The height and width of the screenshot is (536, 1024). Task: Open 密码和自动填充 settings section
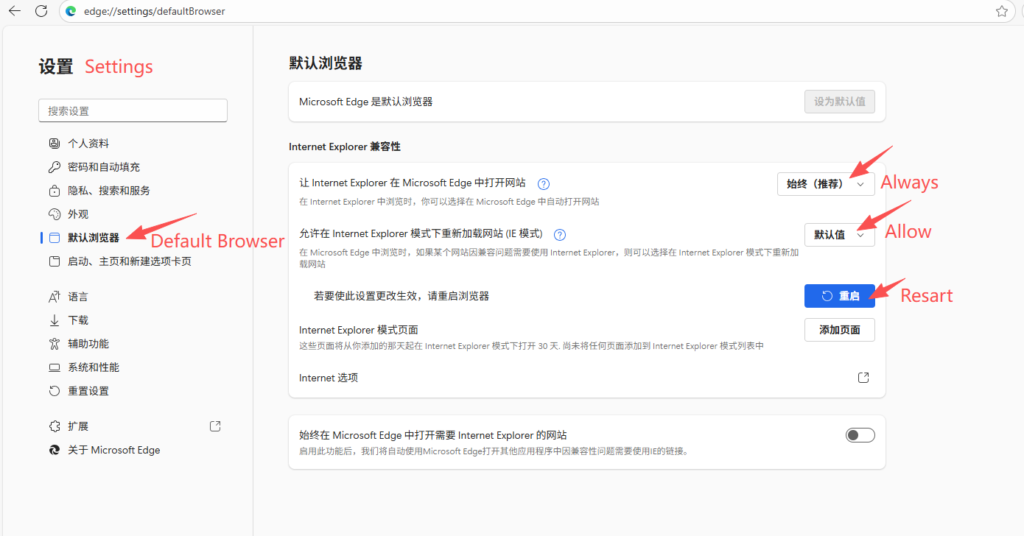[104, 167]
